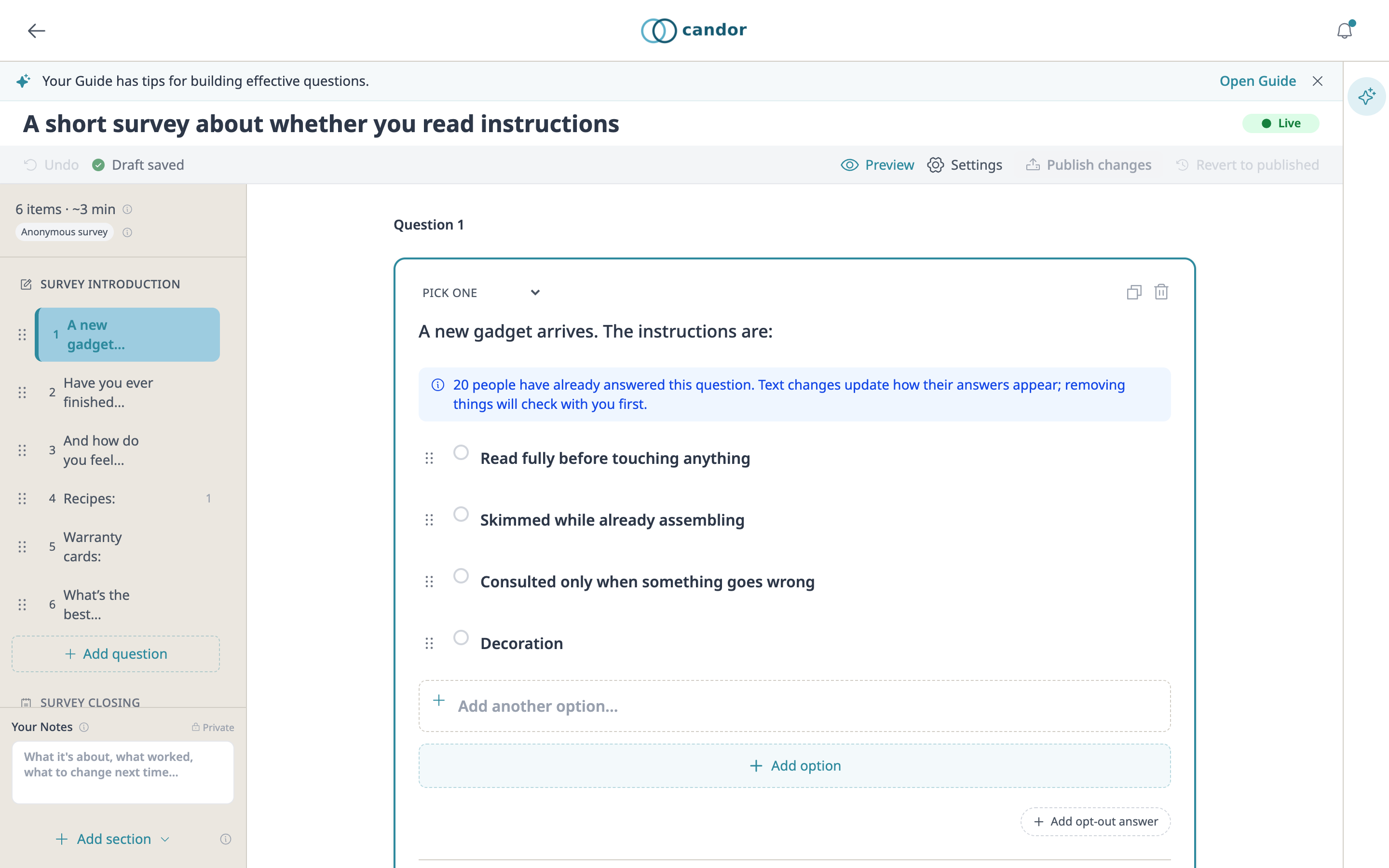Click the info icon next to Your Notes
1389x868 pixels.
(84, 727)
